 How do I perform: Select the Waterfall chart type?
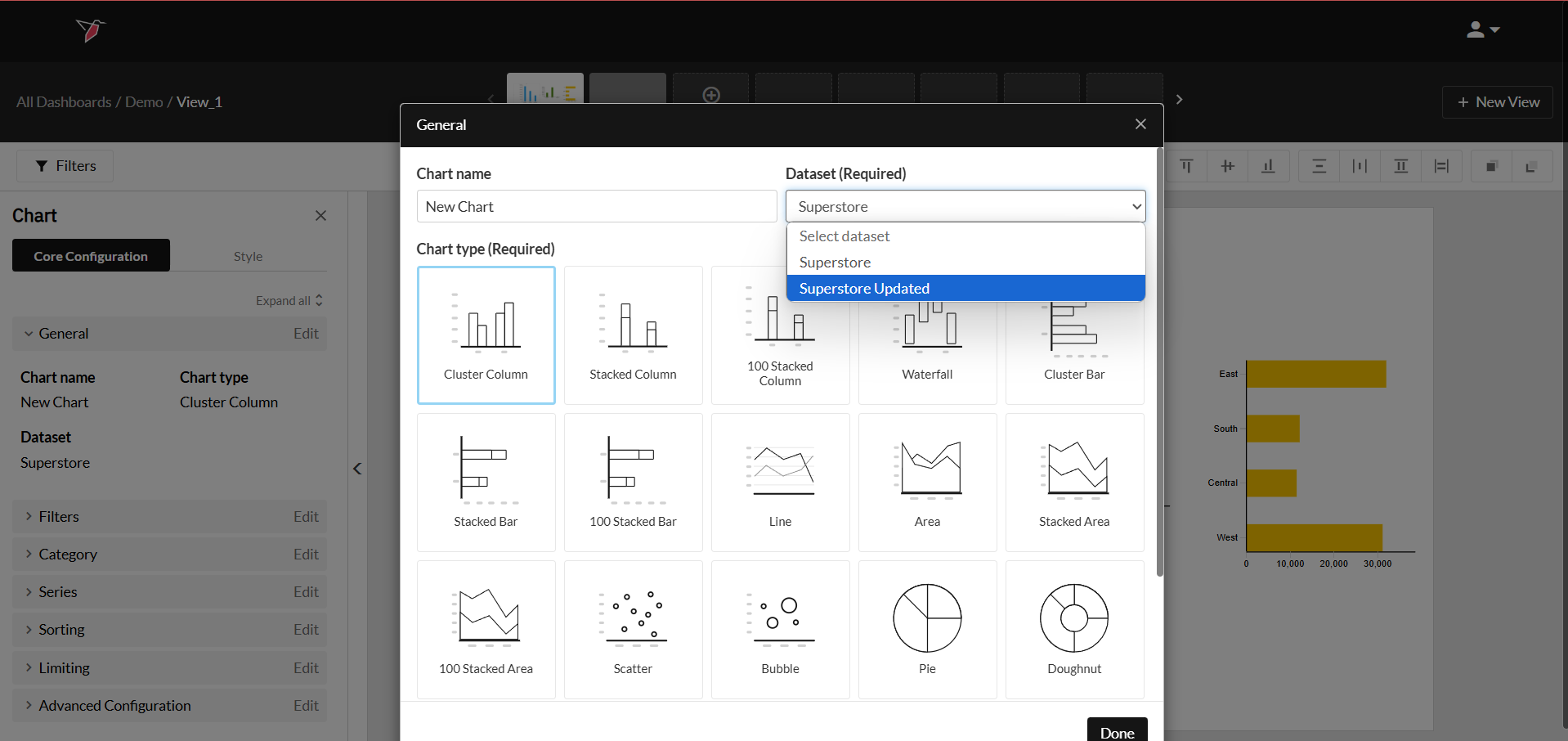(927, 352)
